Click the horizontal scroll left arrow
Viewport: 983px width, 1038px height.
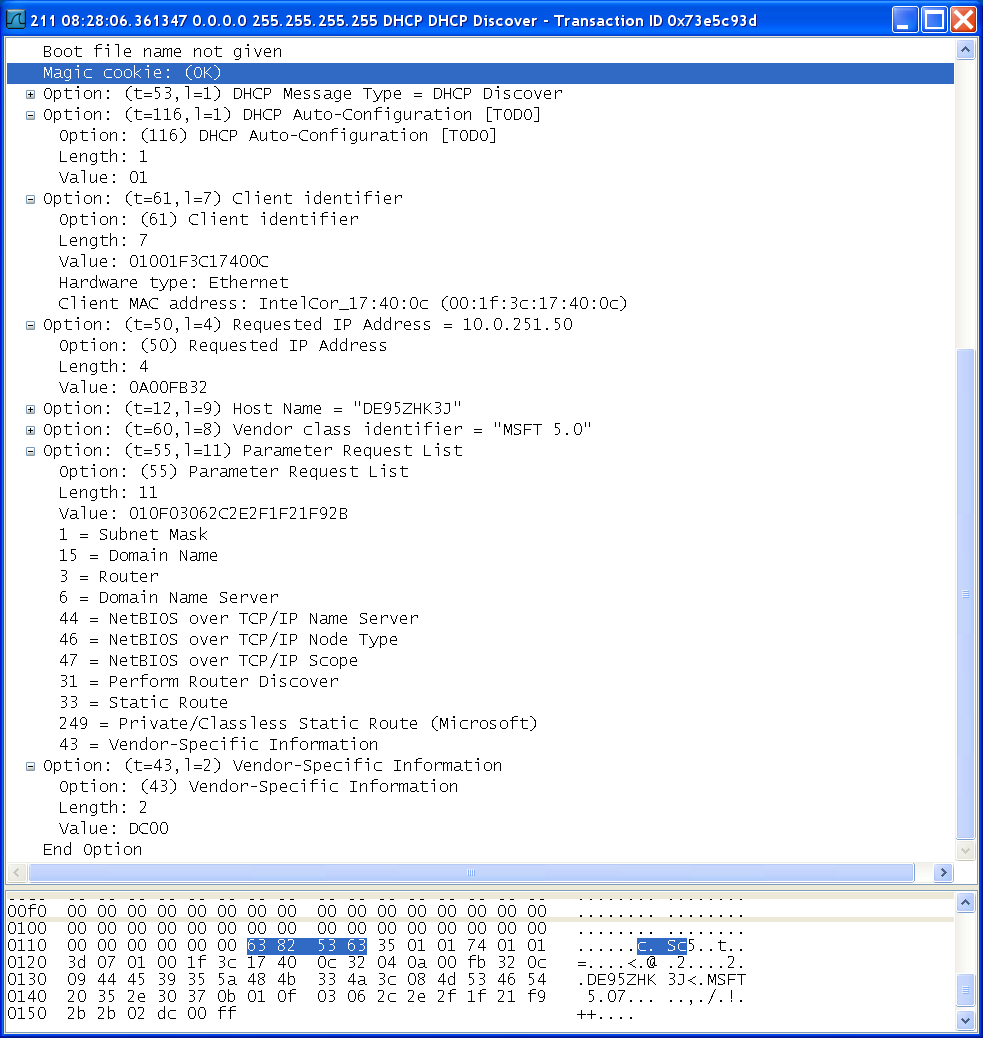coord(17,873)
